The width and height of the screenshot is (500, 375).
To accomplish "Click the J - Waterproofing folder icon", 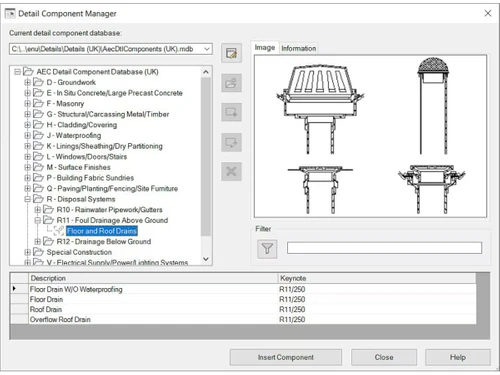I will (39, 135).
